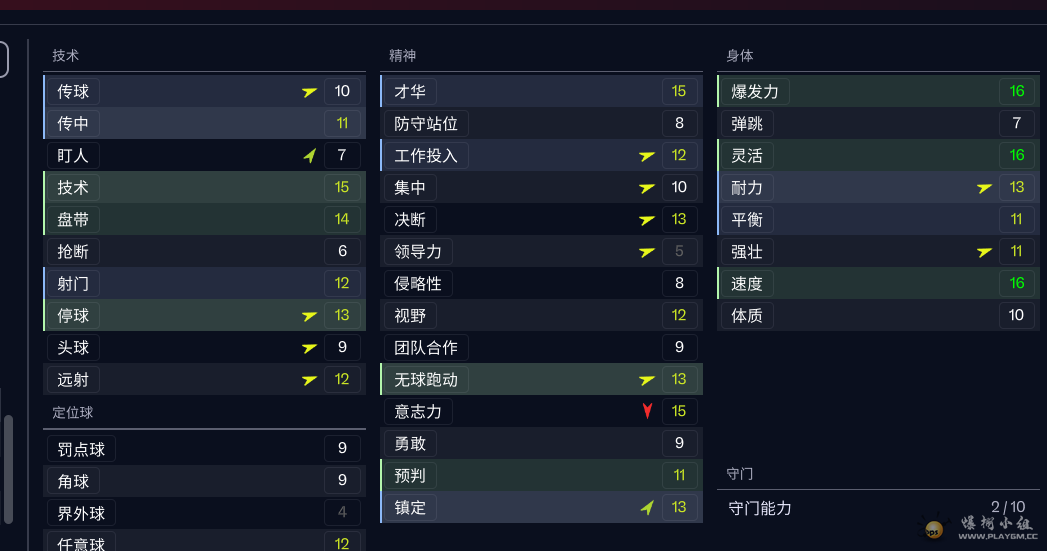Click the 速度 attribute label
The width and height of the screenshot is (1047, 551).
coord(747,284)
